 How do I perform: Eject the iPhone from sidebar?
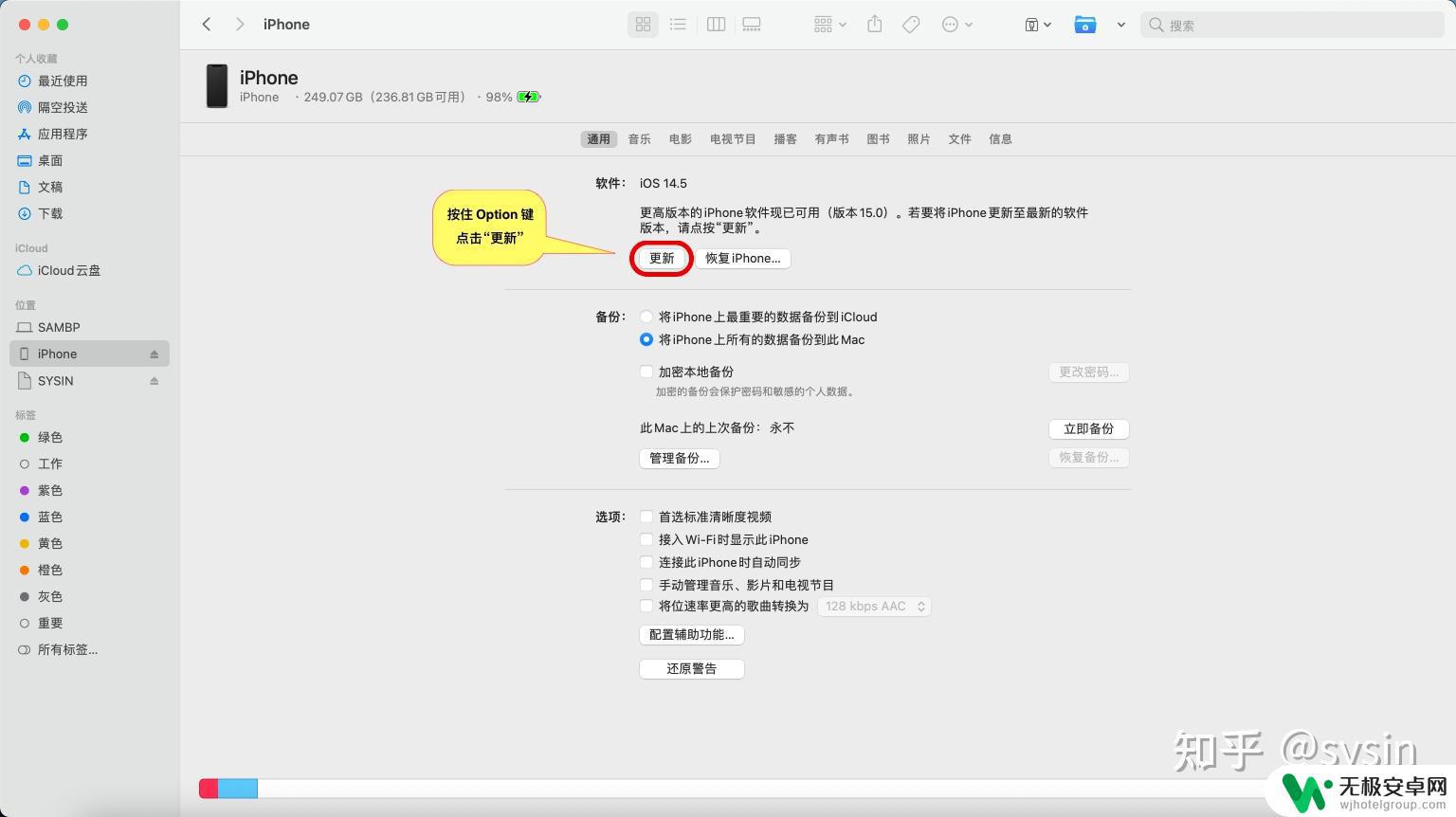[155, 354]
